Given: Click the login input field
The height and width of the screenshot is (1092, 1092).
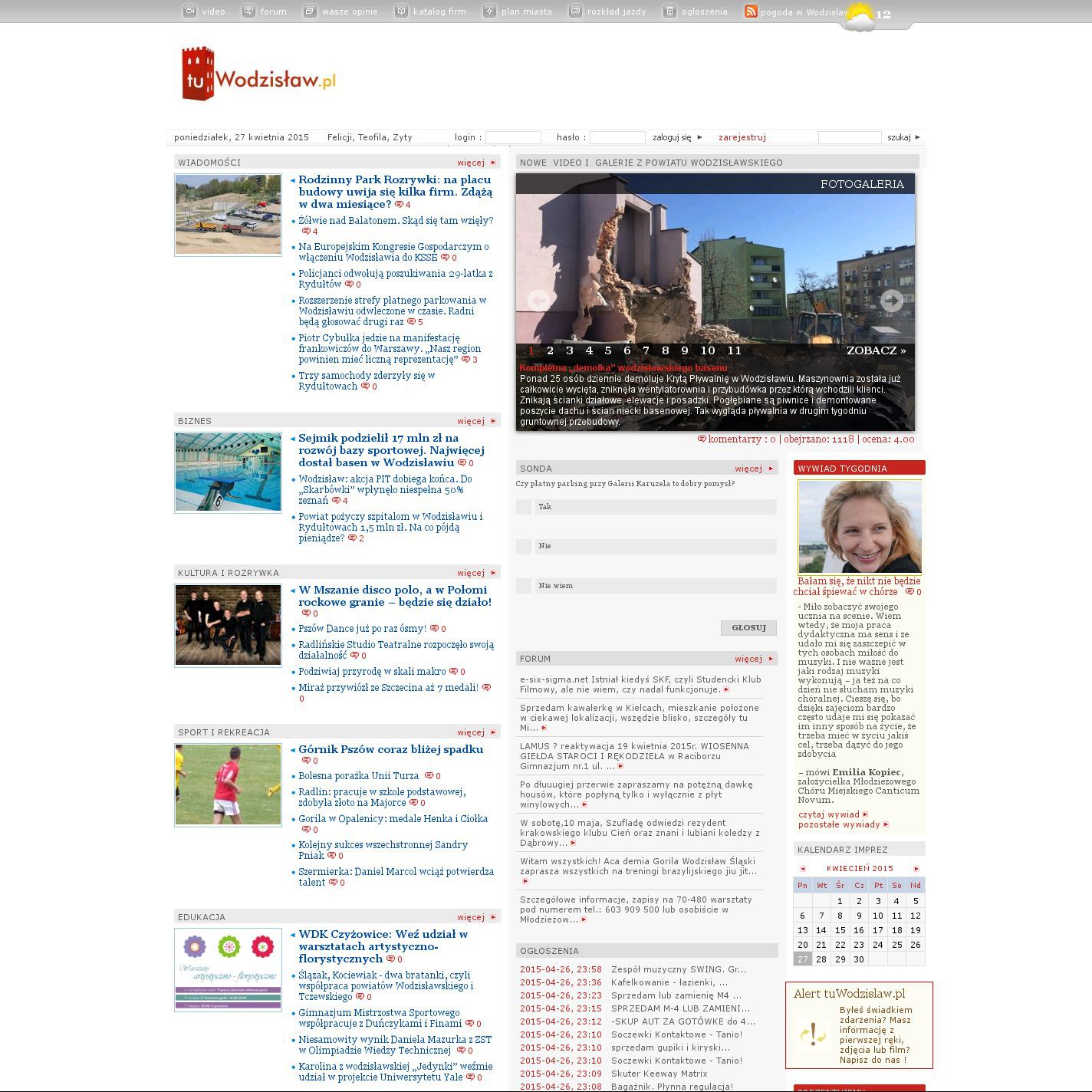Looking at the screenshot, I should click(x=513, y=137).
